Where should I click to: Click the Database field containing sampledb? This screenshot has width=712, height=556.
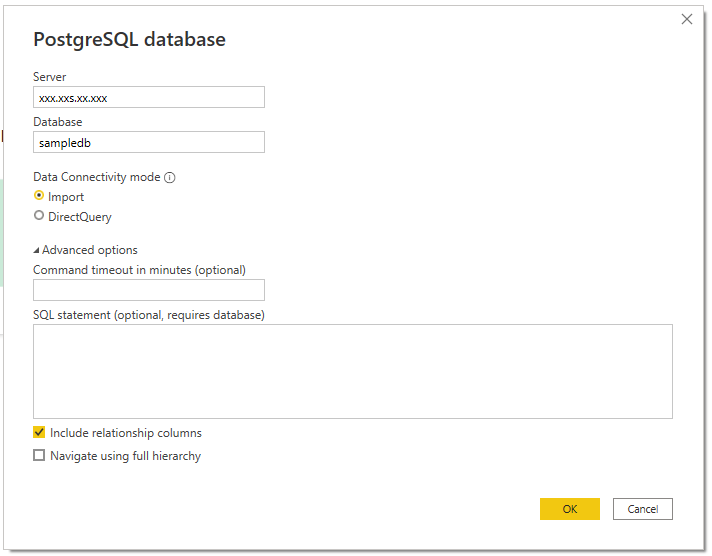click(148, 142)
